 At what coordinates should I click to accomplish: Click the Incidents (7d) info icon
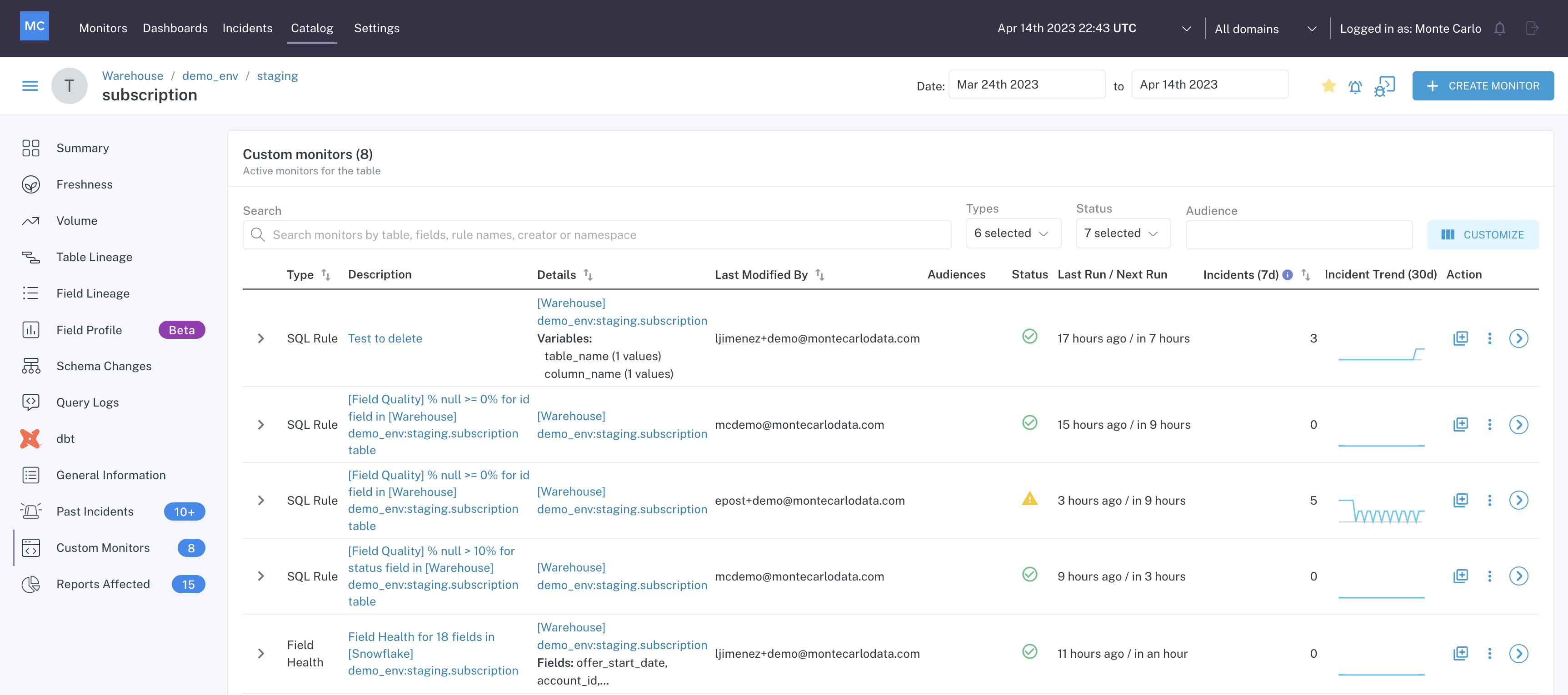click(x=1288, y=275)
